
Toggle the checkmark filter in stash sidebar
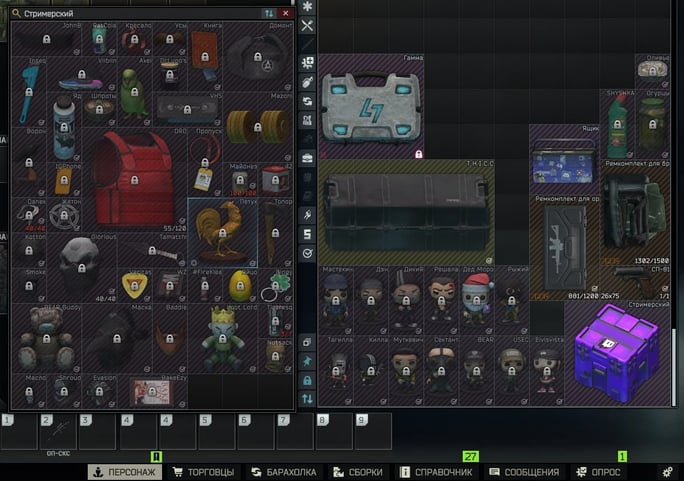[308, 253]
